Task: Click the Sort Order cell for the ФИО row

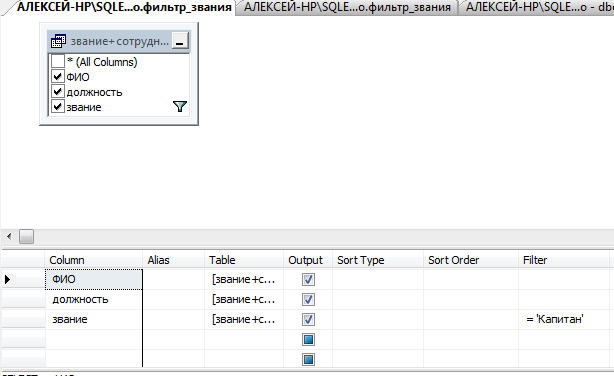Action: point(471,279)
